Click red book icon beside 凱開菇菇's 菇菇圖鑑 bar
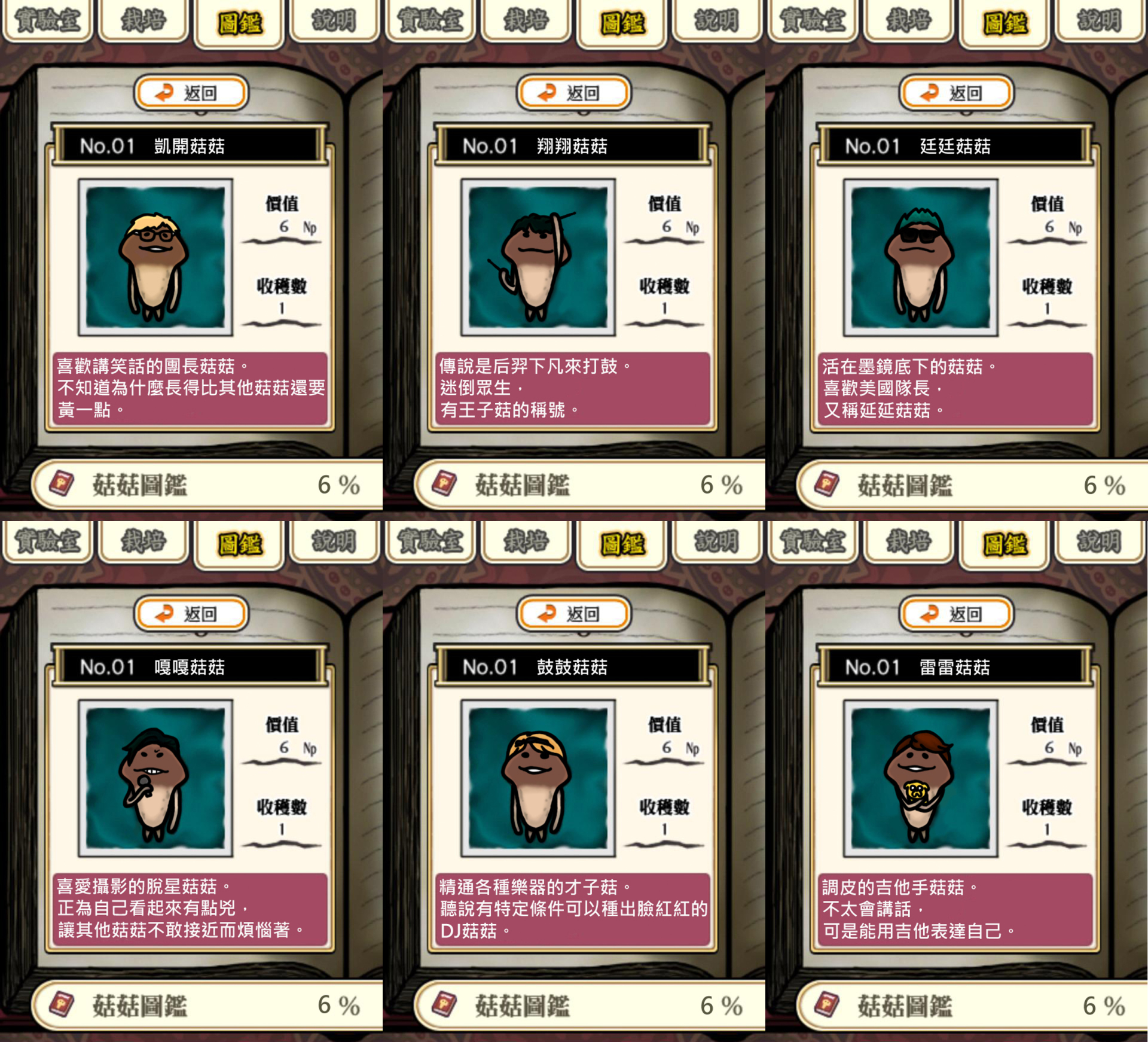 (62, 483)
